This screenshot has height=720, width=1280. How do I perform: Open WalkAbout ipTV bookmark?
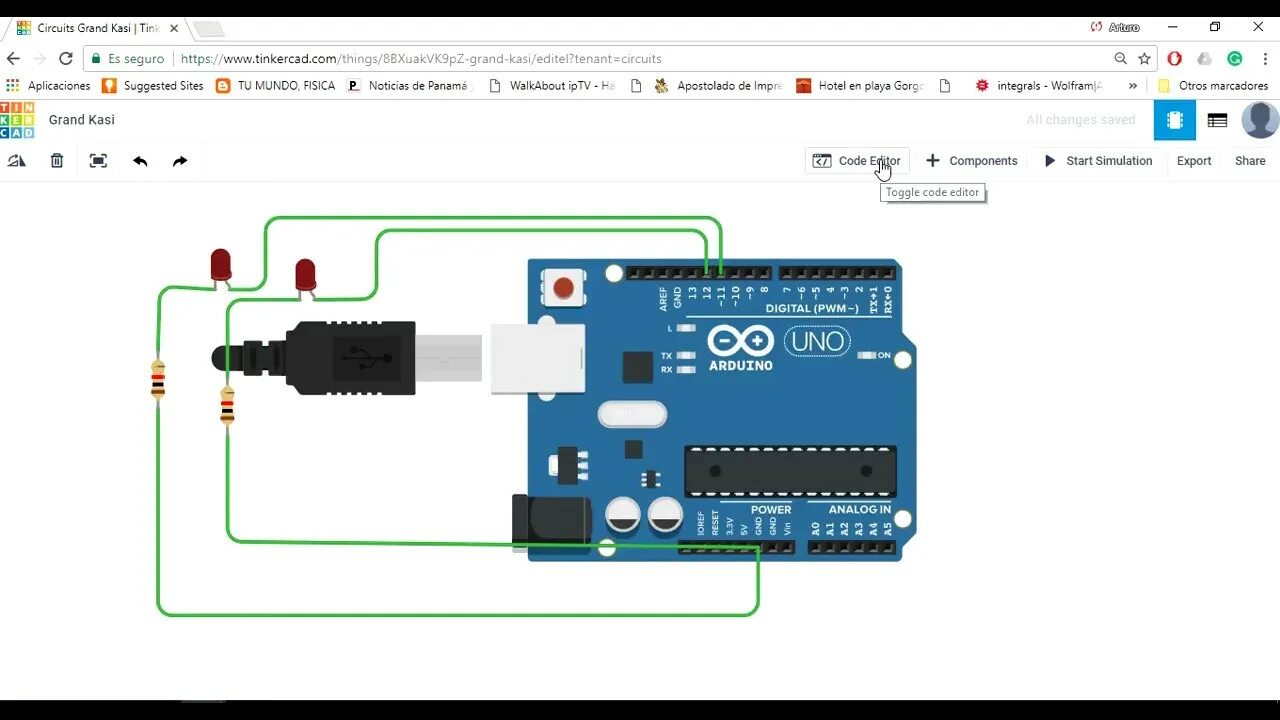(551, 86)
